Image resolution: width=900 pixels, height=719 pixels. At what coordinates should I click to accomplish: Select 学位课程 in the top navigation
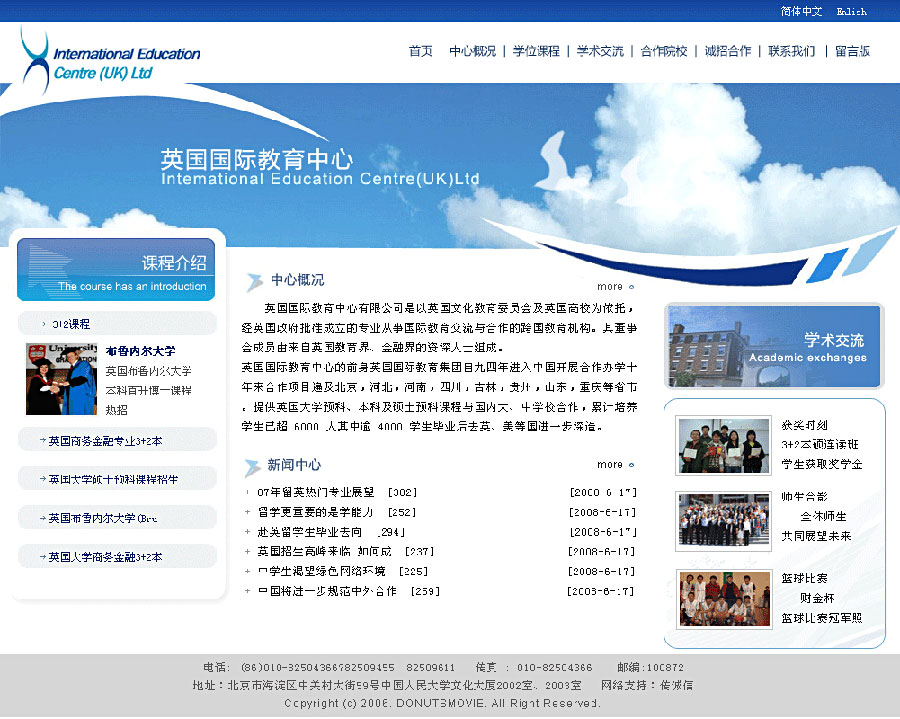pos(536,51)
